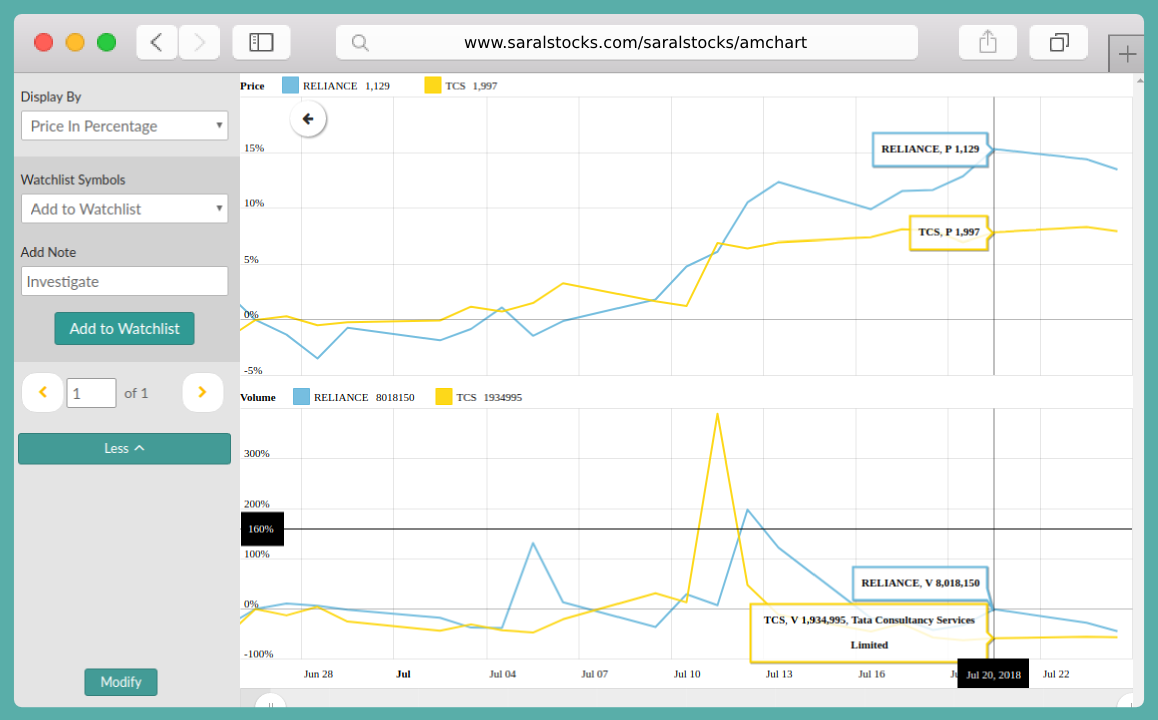Click the 300% volume axis label
The height and width of the screenshot is (720, 1158).
257,453
